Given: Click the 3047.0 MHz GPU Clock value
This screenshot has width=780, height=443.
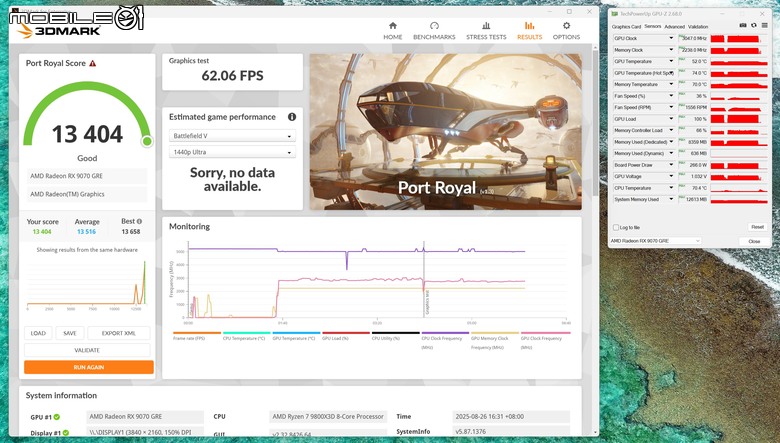Looking at the screenshot, I should [x=693, y=38].
